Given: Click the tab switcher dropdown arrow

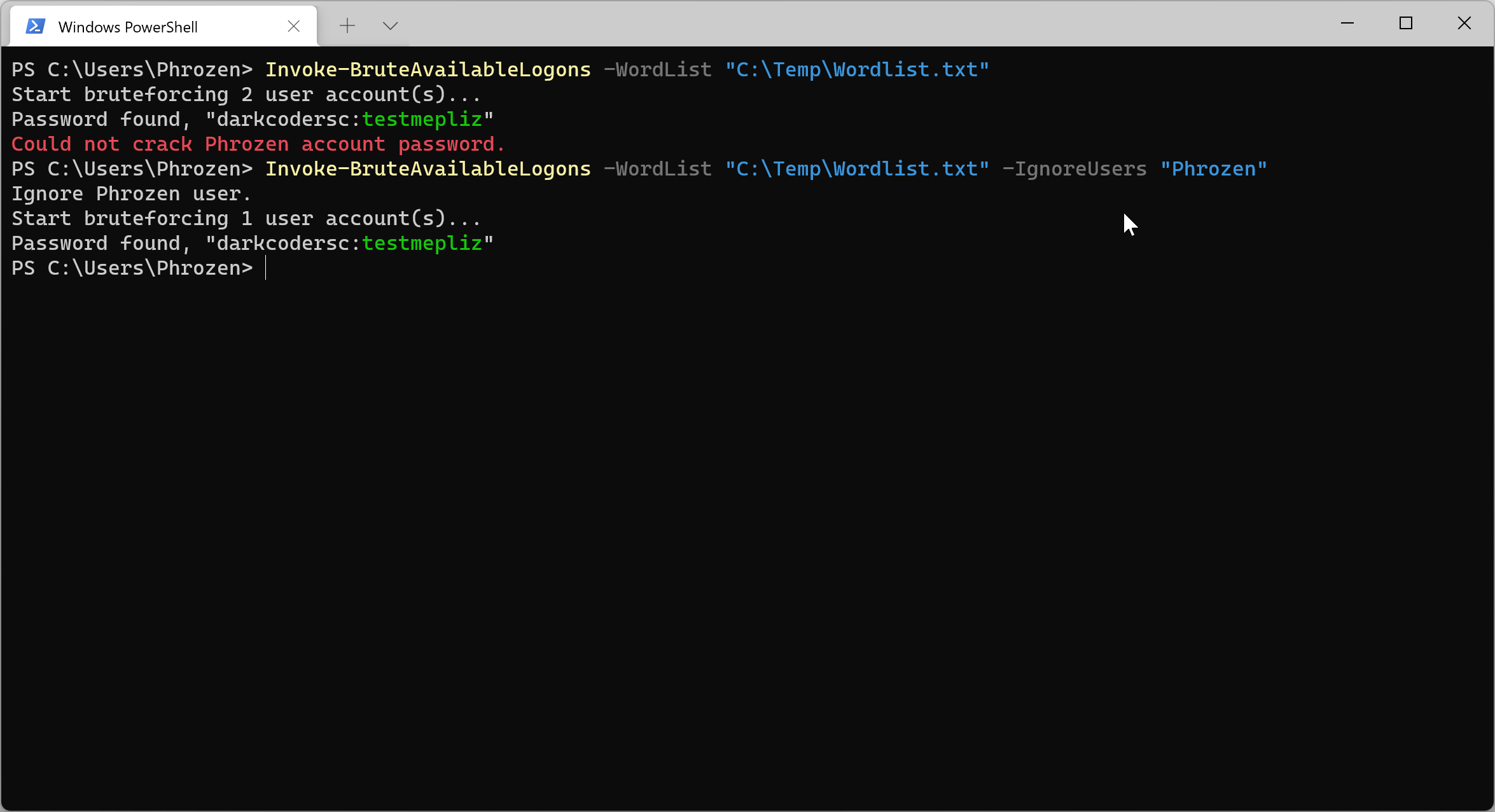Looking at the screenshot, I should pos(390,24).
